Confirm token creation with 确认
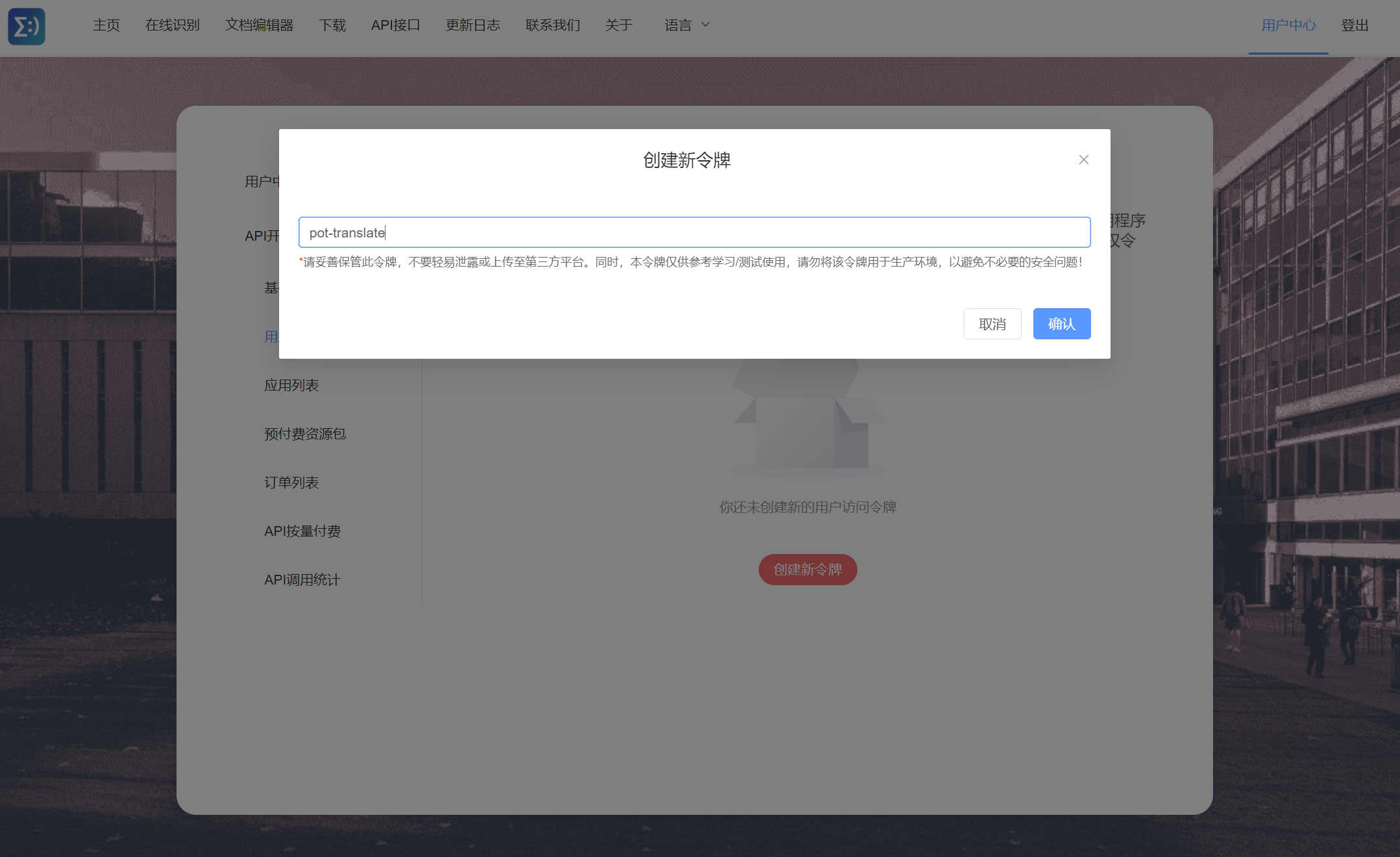 [1062, 323]
